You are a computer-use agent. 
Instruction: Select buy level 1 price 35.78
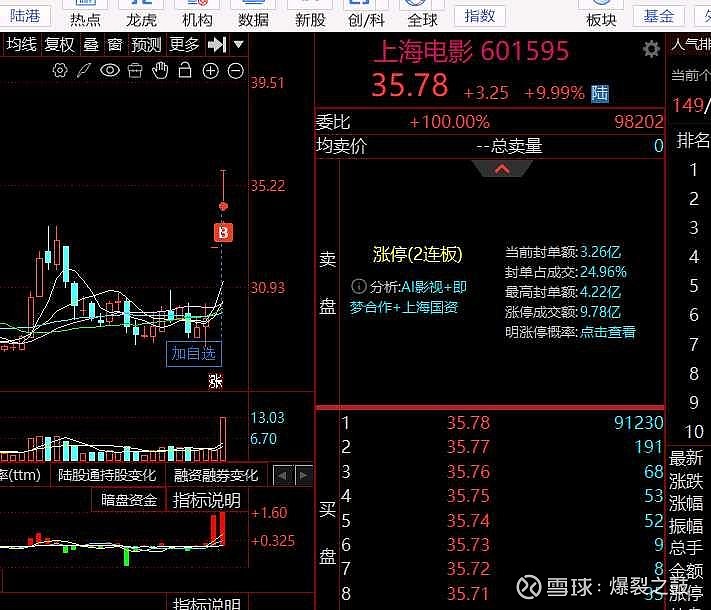pyautogui.click(x=468, y=423)
